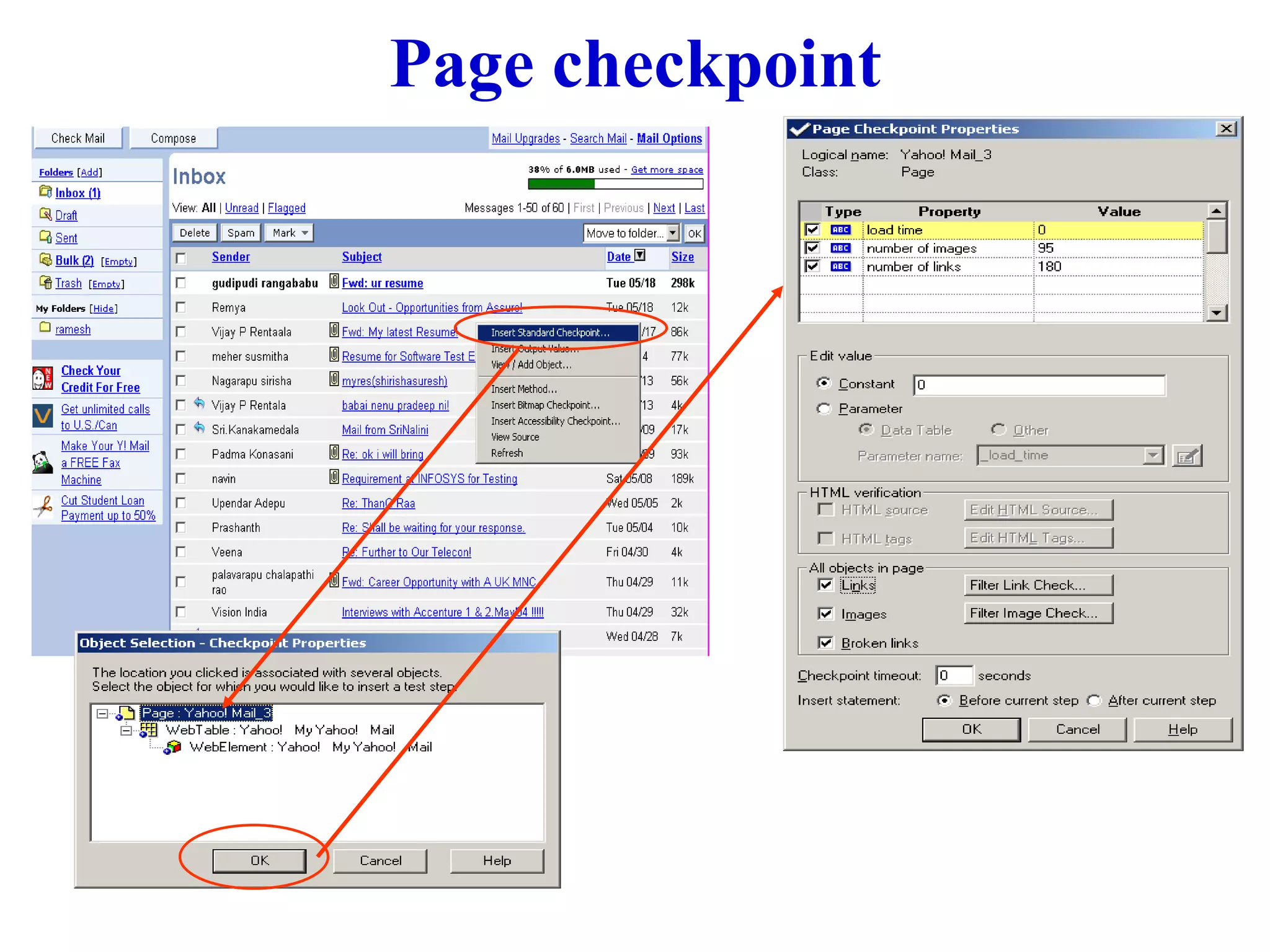Viewport: 1270px width, 952px height.
Task: Click the Draft folder icon
Action: pos(45,214)
